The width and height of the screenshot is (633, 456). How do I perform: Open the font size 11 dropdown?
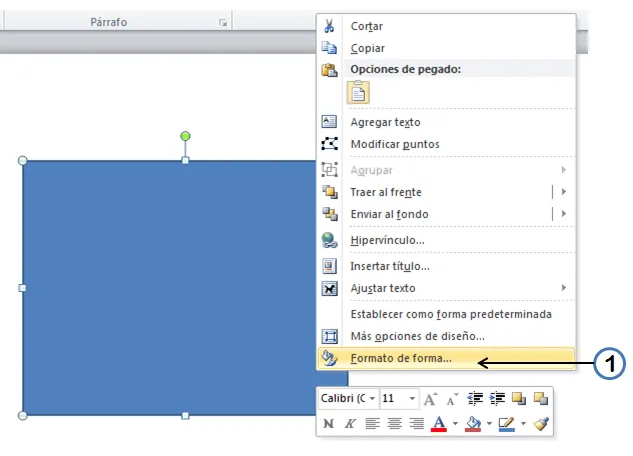(412, 399)
